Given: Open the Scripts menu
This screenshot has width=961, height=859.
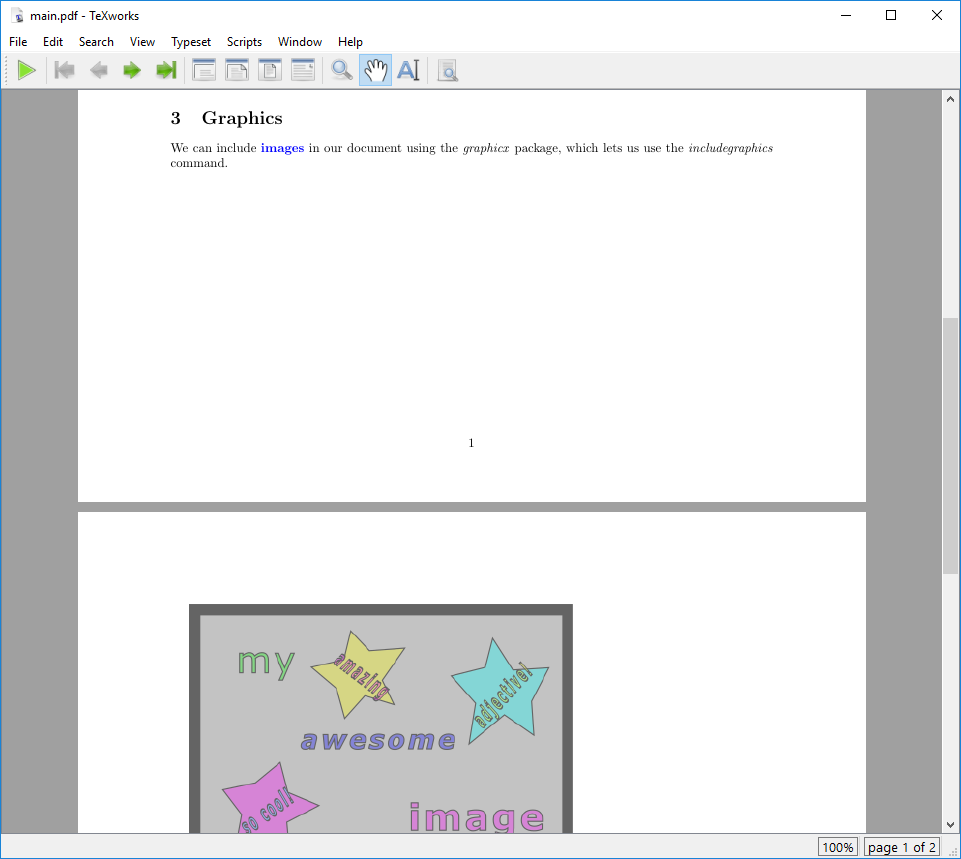Looking at the screenshot, I should pyautogui.click(x=244, y=41).
